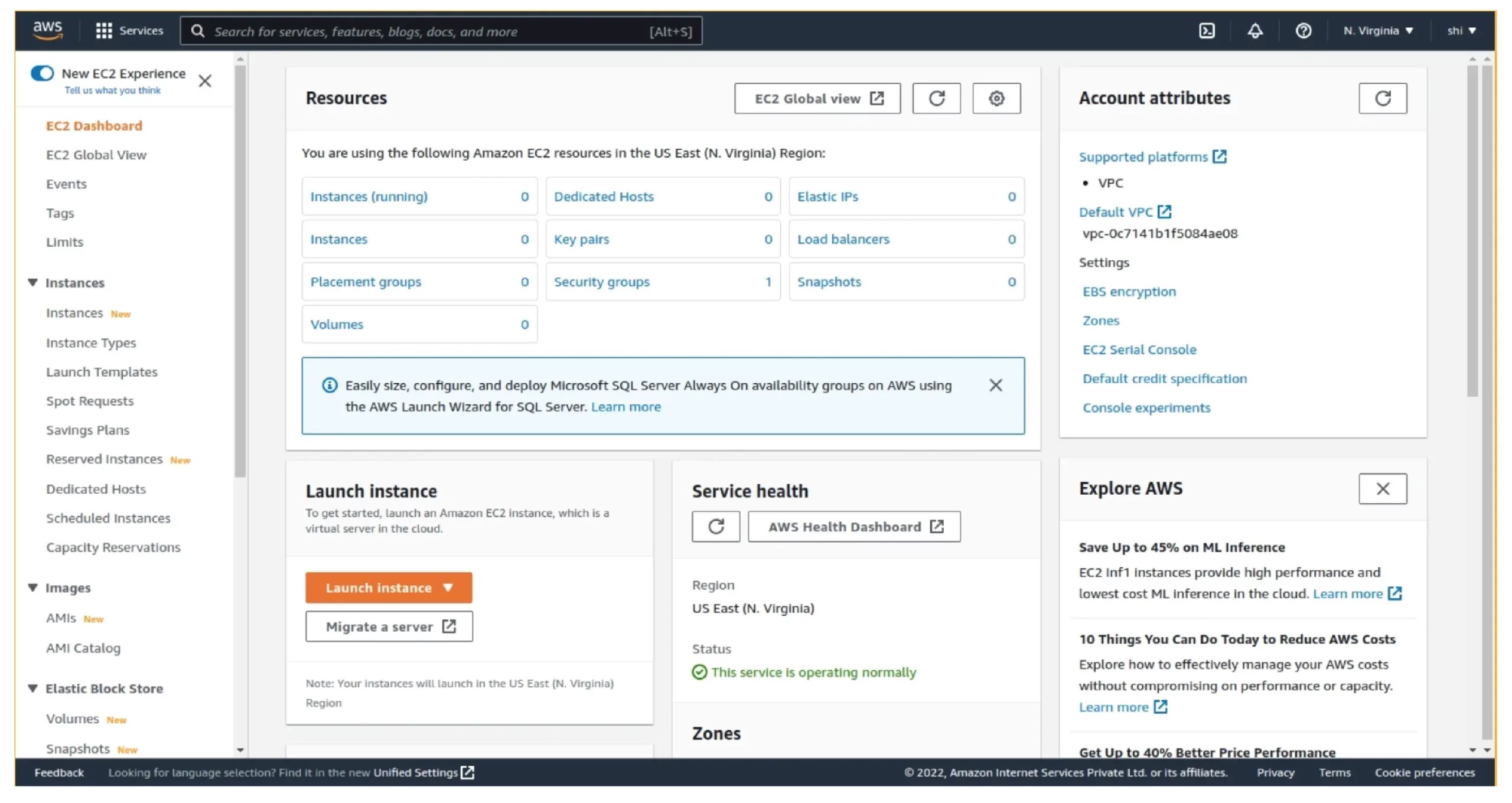Open the N. Virginia region dropdown
The image size is (1512, 803).
coord(1377,31)
